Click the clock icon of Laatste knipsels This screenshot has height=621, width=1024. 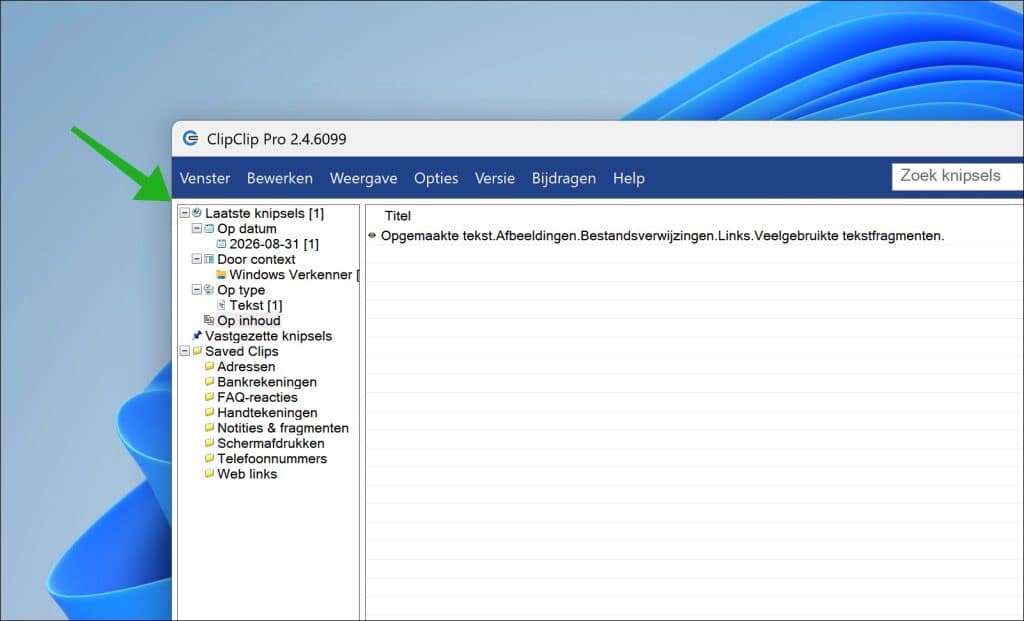coord(197,213)
